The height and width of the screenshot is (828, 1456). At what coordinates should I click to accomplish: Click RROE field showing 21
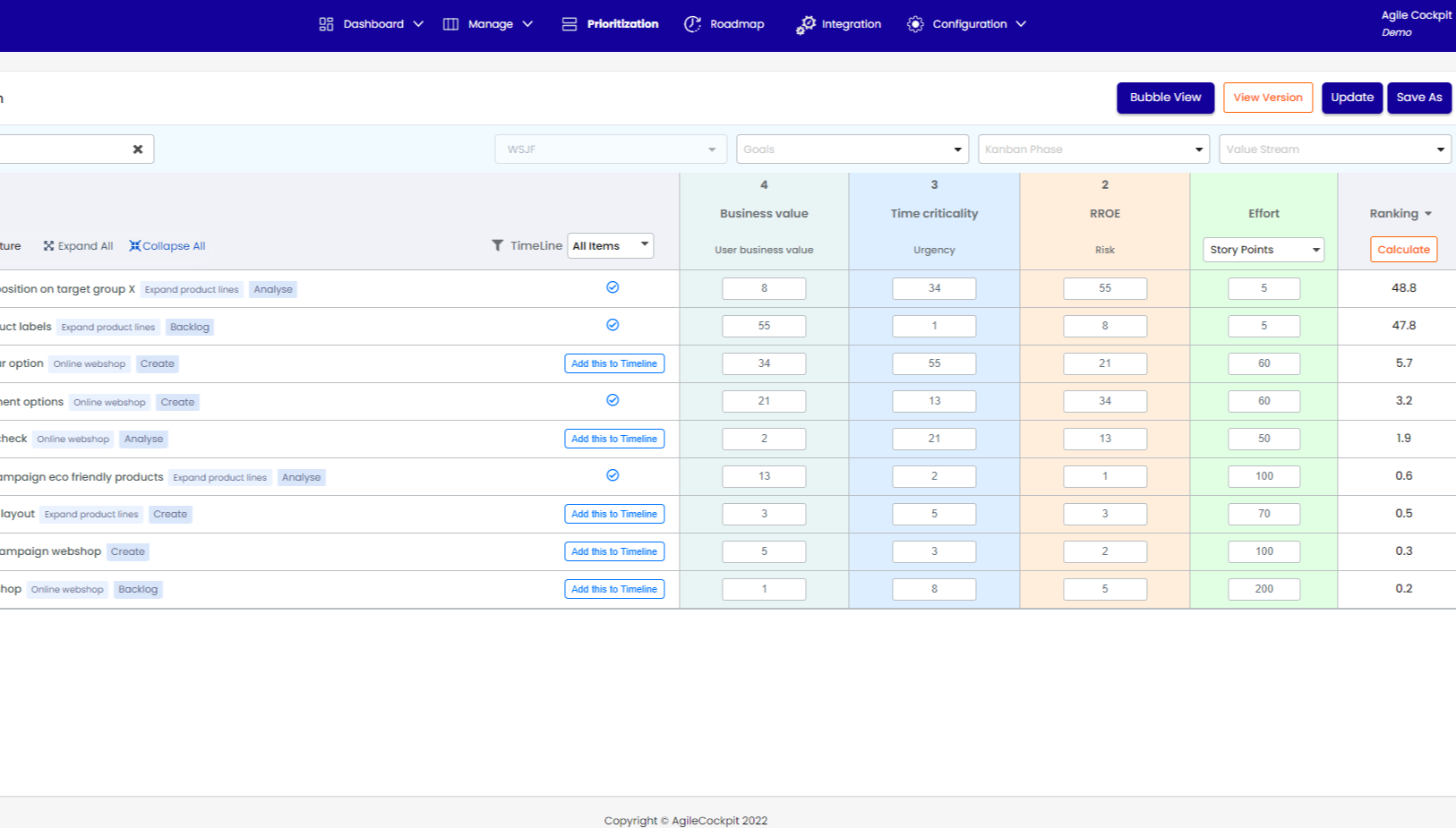tap(1105, 363)
